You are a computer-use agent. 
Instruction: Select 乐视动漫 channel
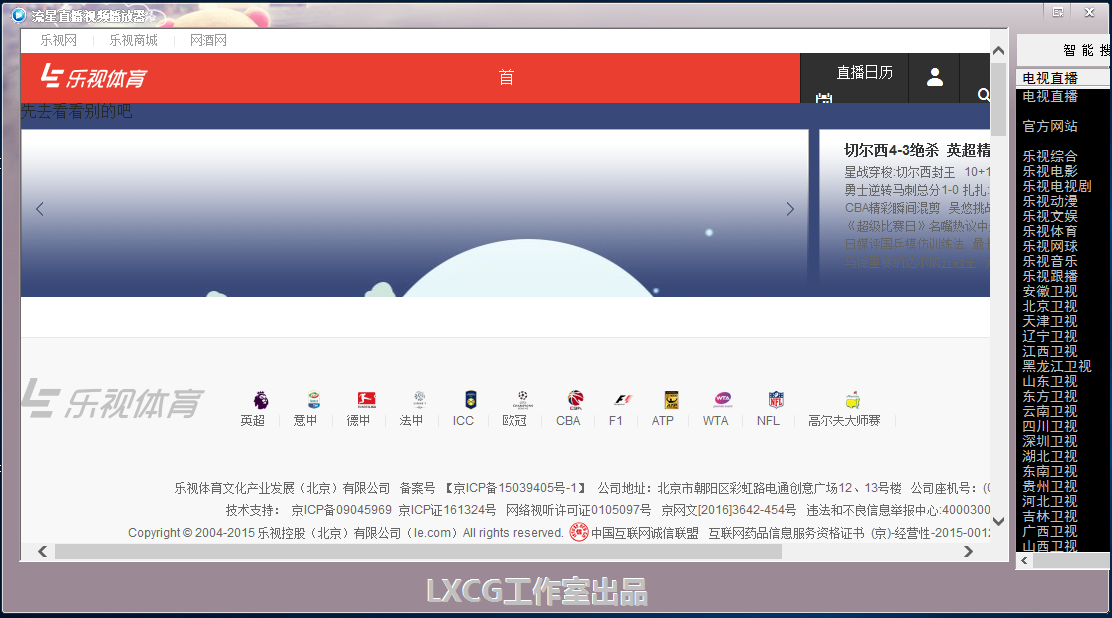click(x=1050, y=201)
